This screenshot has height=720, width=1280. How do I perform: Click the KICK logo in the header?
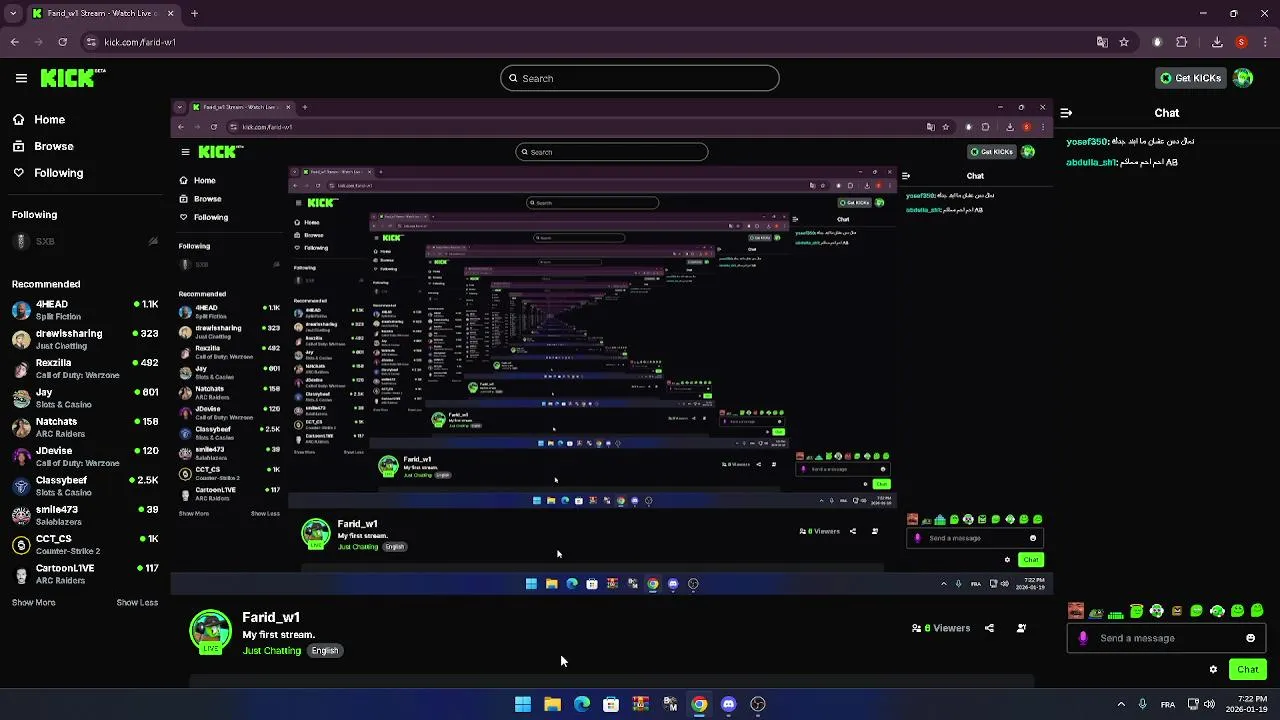pyautogui.click(x=73, y=78)
